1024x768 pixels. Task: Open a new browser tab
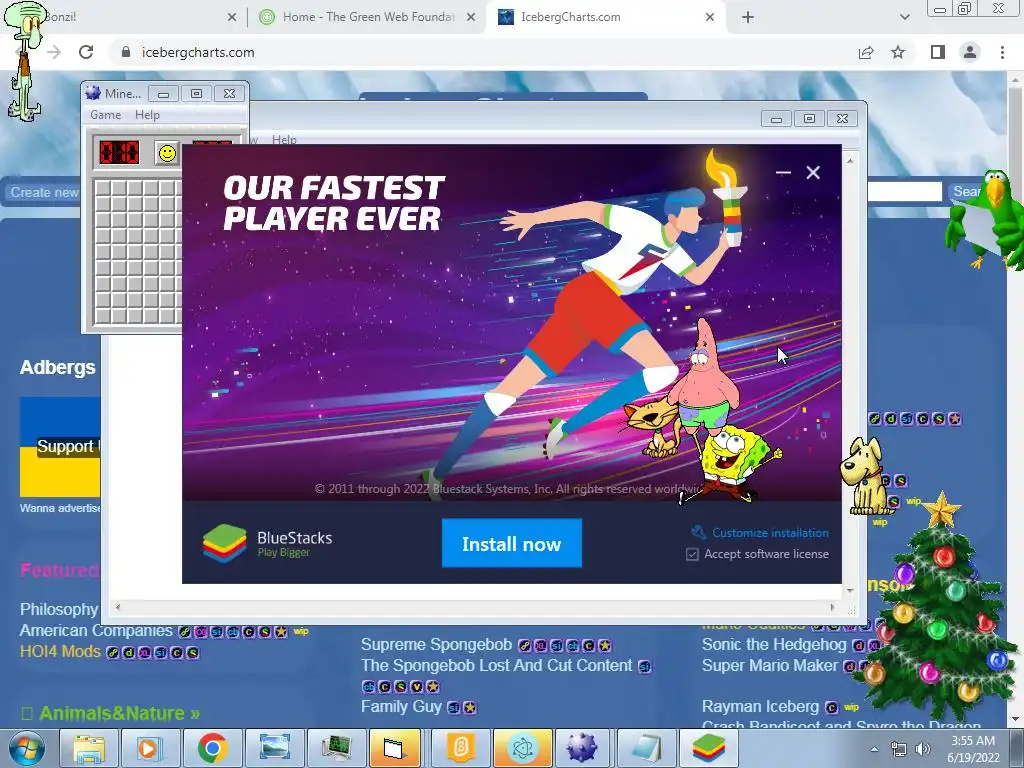748,18
